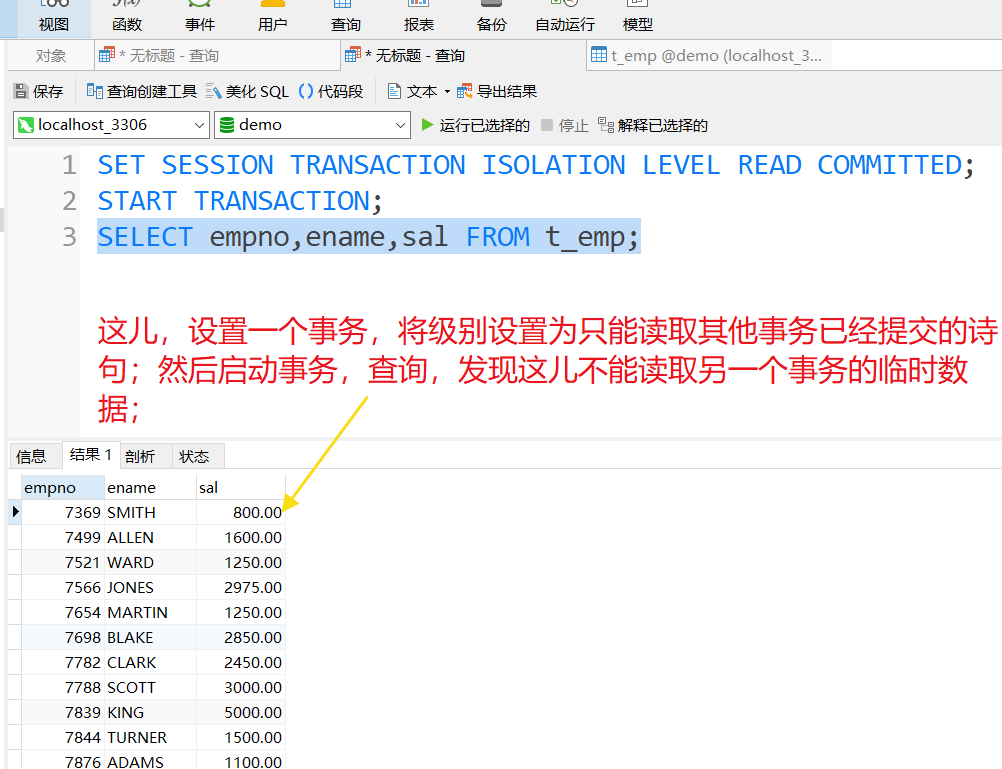This screenshot has height=769, width=1002.
Task: Select the 800.00 salary cell
Action: [x=240, y=513]
